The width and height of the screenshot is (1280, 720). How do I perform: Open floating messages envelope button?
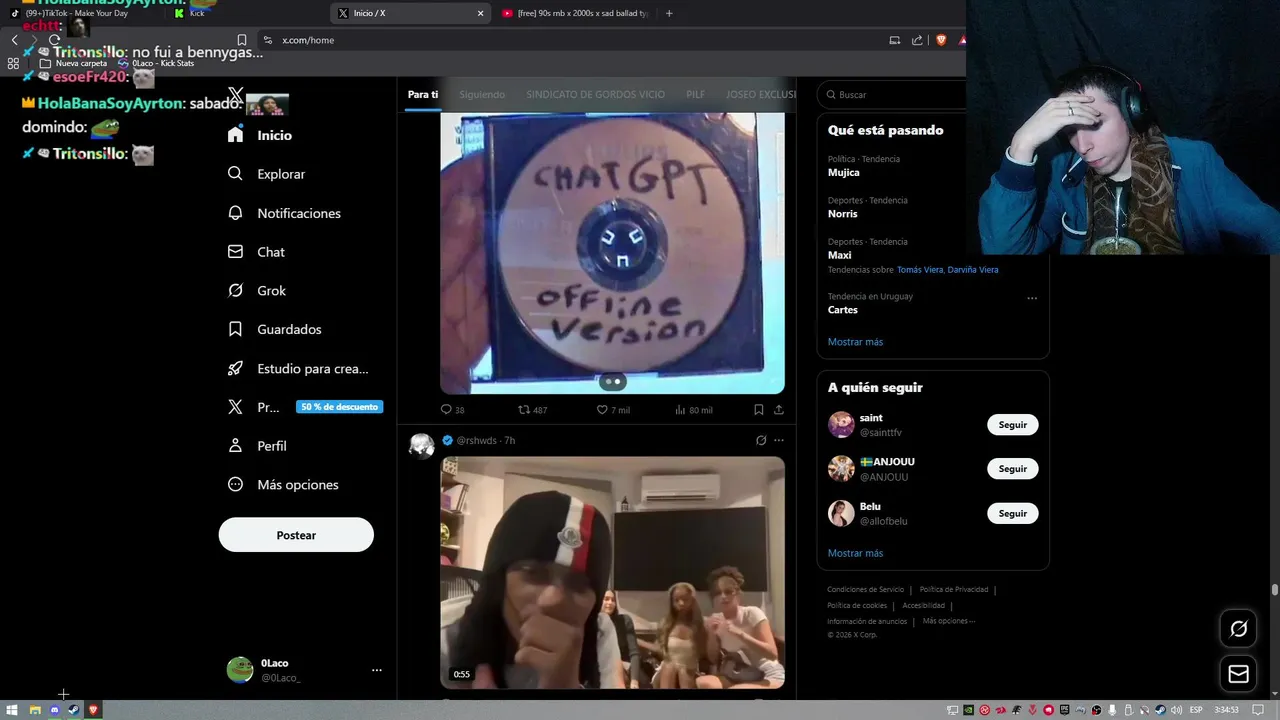(1238, 674)
